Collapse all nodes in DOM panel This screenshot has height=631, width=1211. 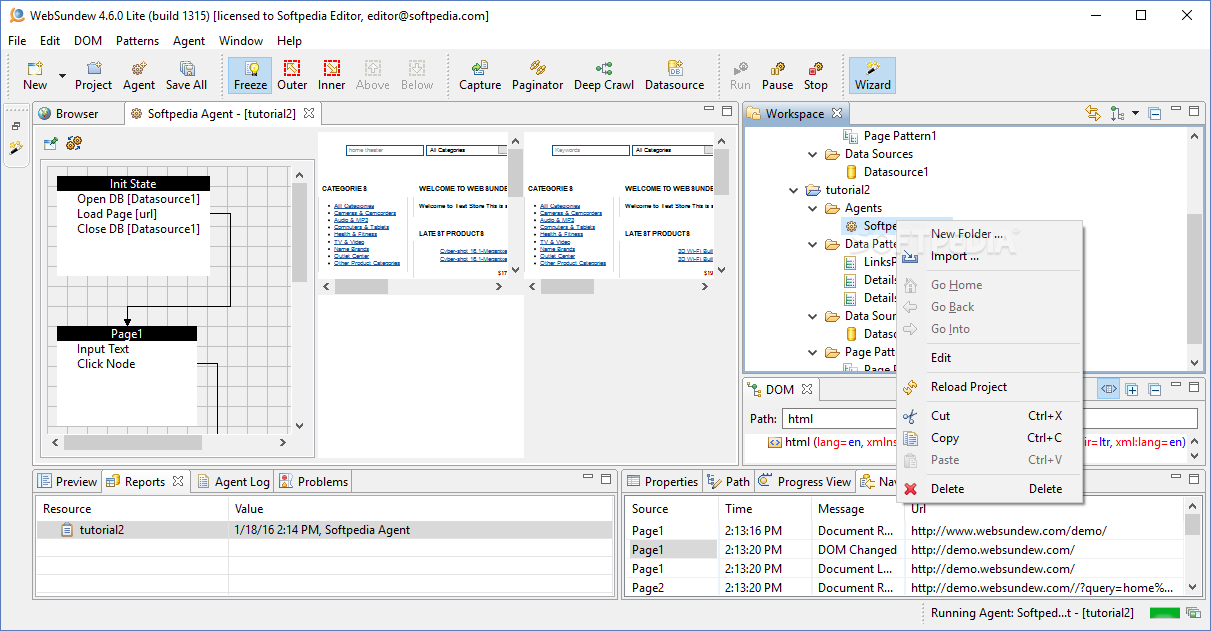coord(1153,389)
